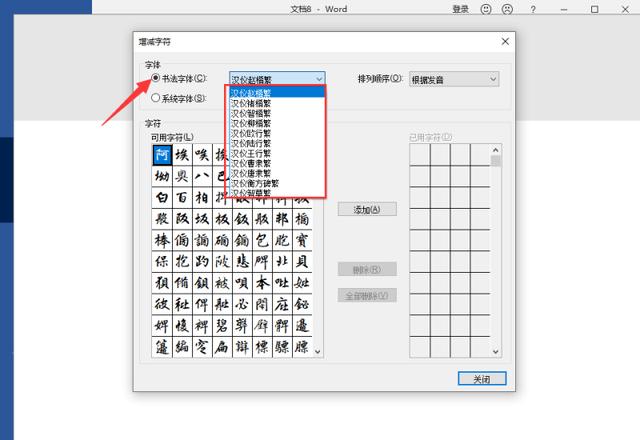Image resolution: width=640 pixels, height=440 pixels.
Task: Click the 添加(A) button
Action: pyautogui.click(x=367, y=209)
